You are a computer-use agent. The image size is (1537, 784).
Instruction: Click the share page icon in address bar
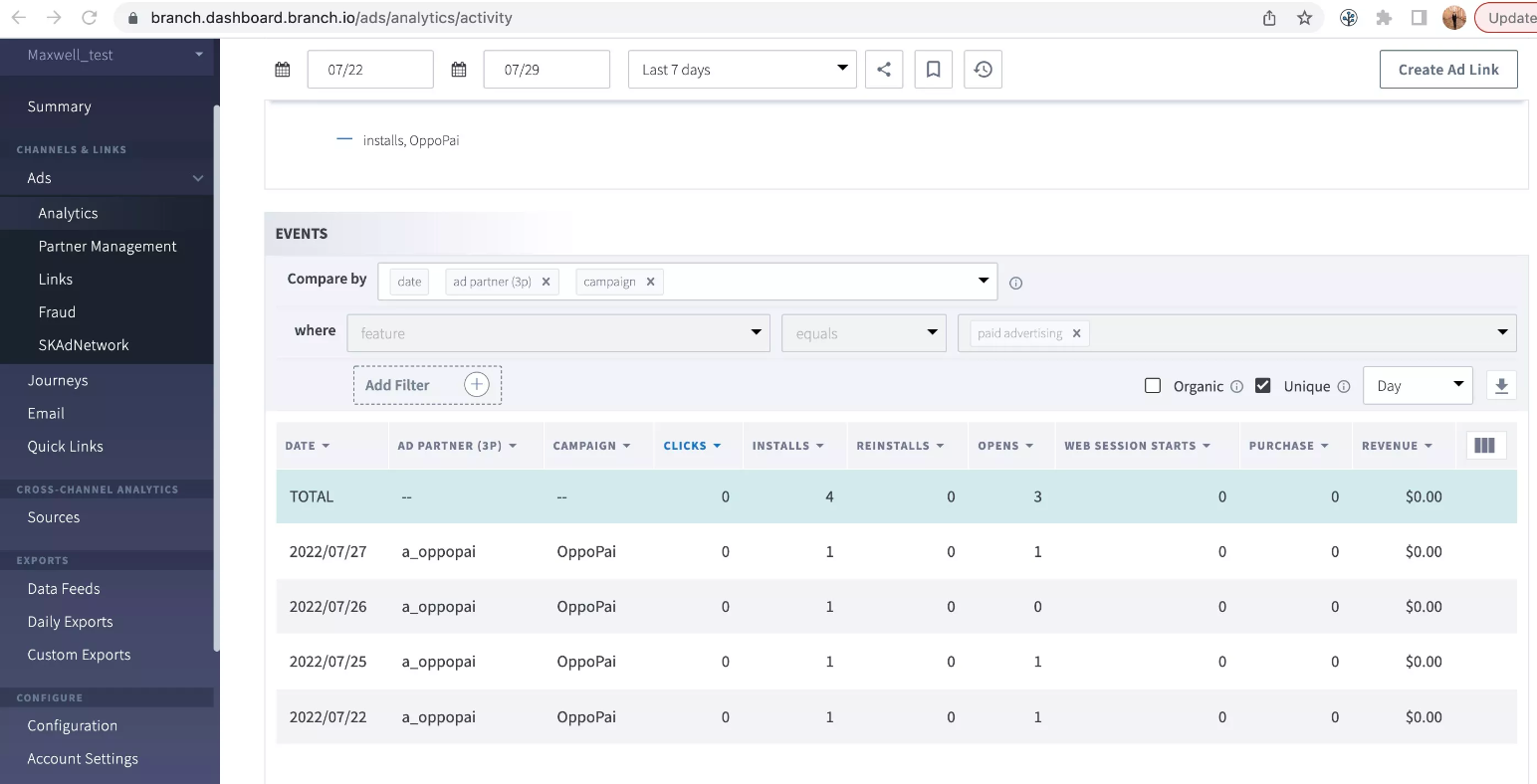1269,18
